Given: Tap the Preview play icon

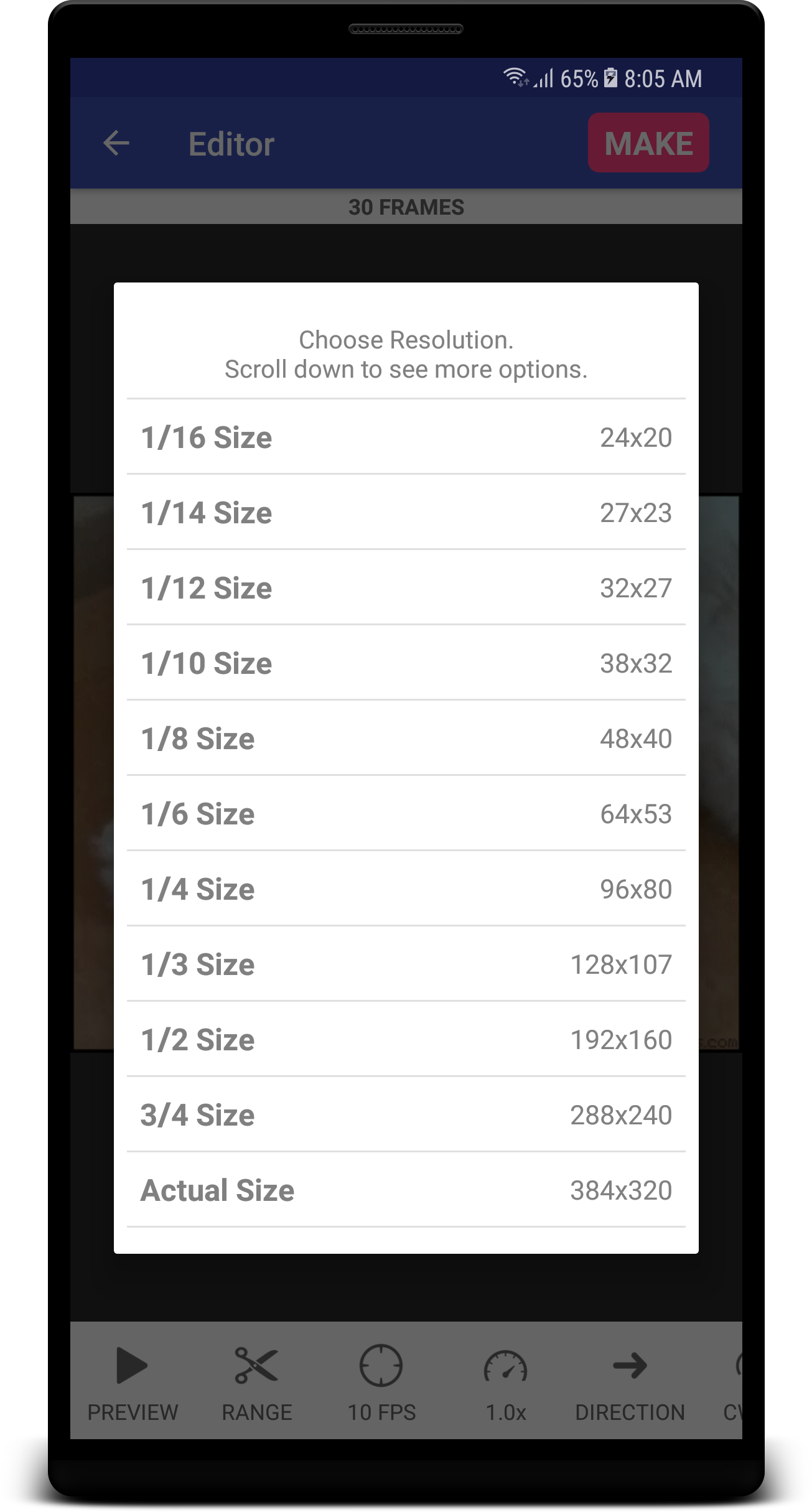Looking at the screenshot, I should [x=132, y=1366].
